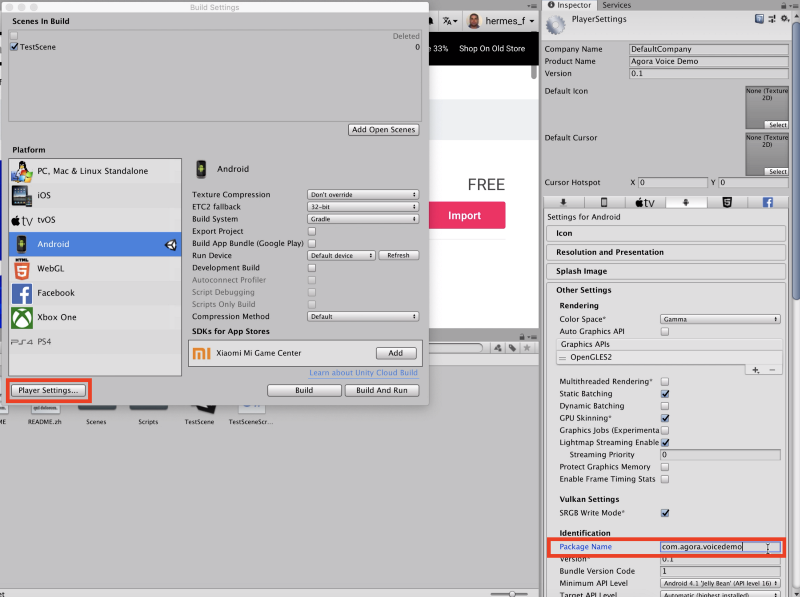
Task: Click the Package Name input field
Action: pos(720,547)
